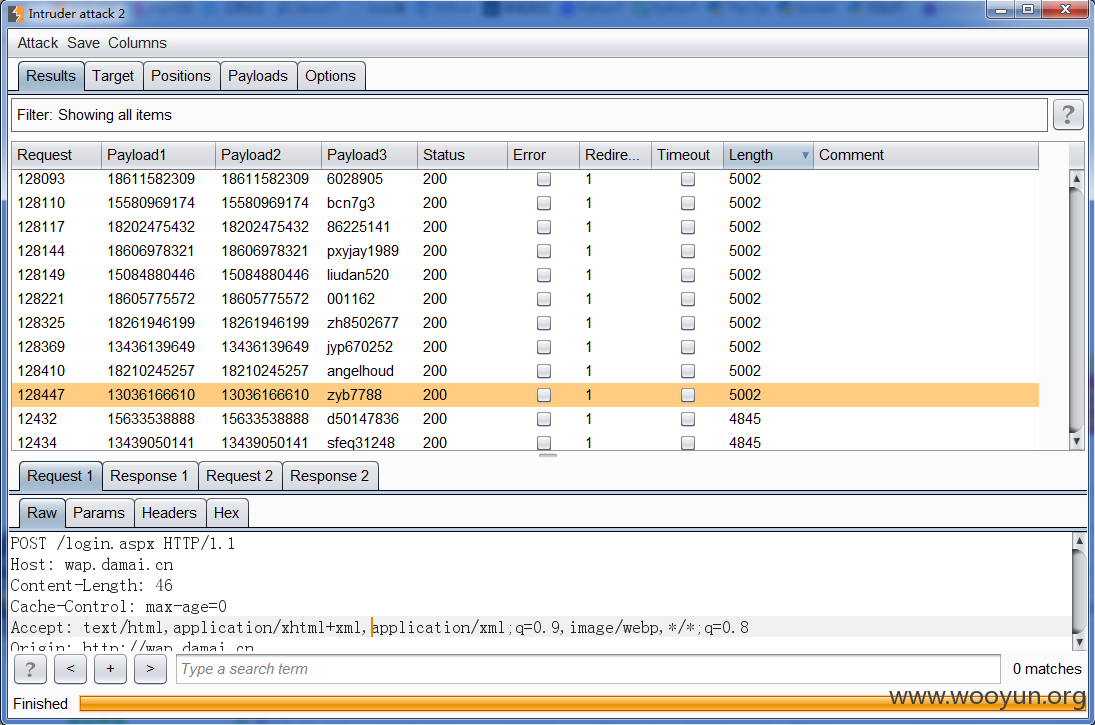Click the POST /login.aspx request line
The width and height of the screenshot is (1095, 725).
123,543
